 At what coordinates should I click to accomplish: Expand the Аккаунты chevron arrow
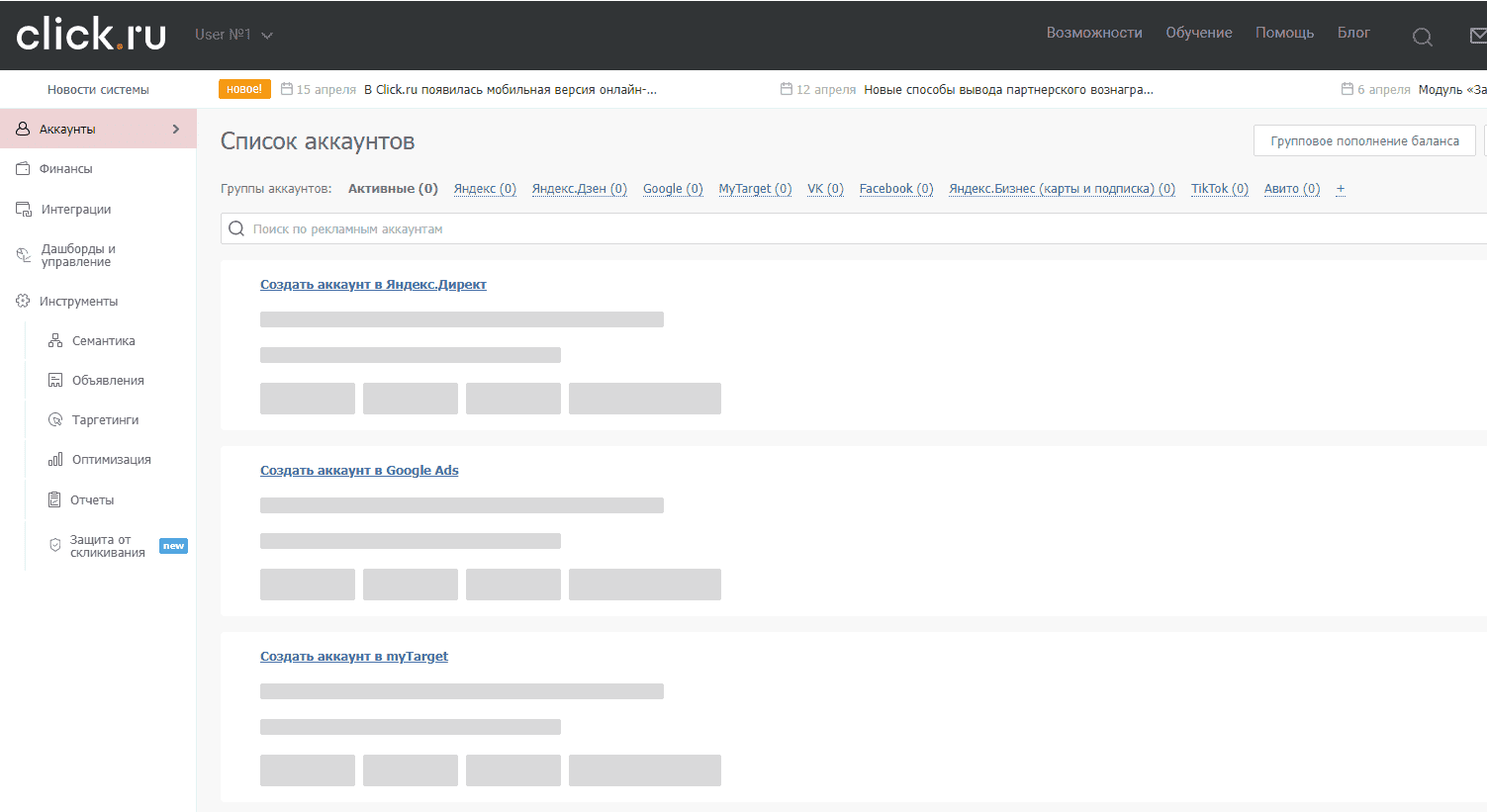(176, 129)
